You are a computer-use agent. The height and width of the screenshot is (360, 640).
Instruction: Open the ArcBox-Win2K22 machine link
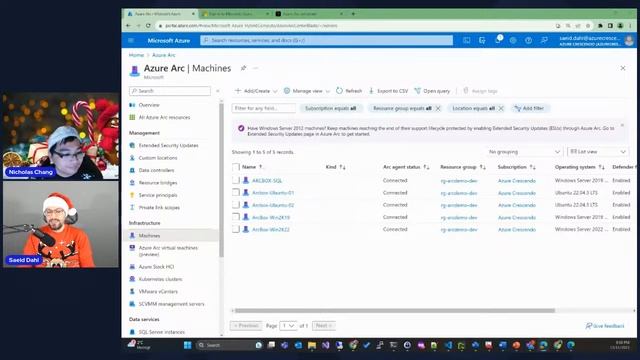271,229
